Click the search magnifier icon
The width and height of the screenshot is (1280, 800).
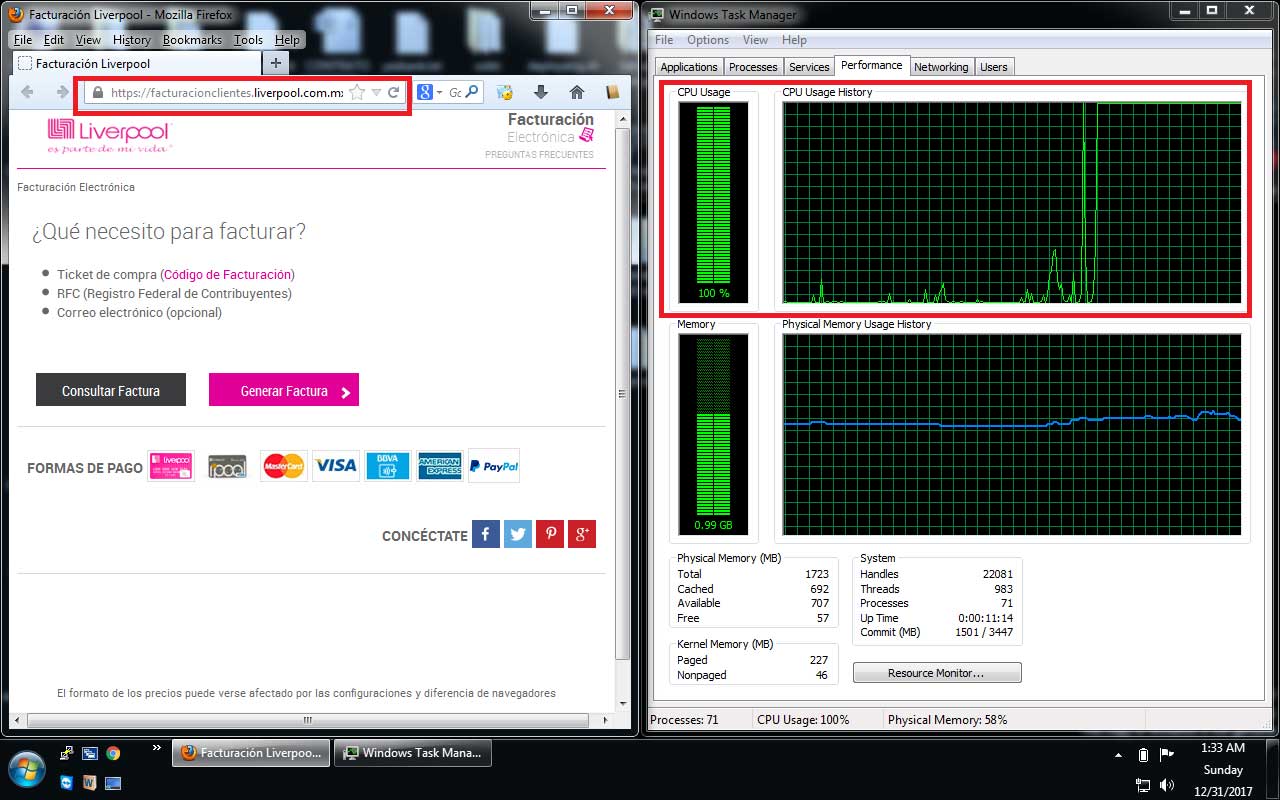(472, 92)
